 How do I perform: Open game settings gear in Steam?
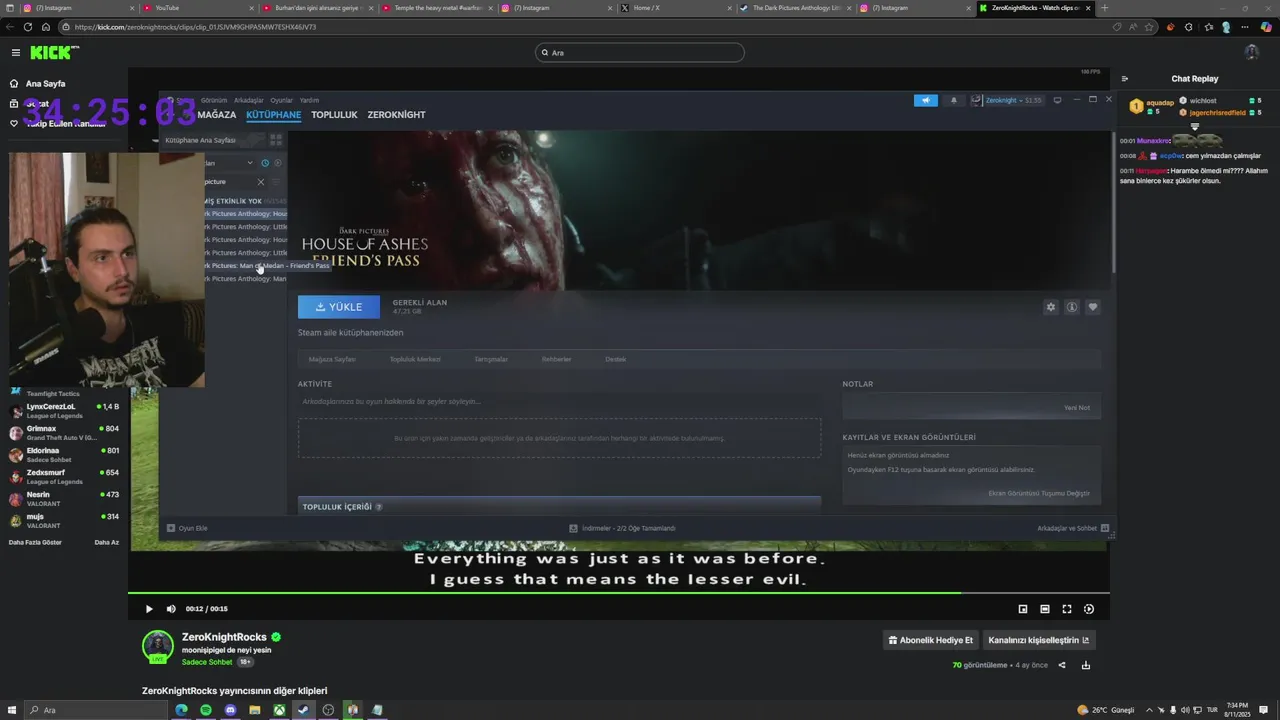coord(1050,307)
